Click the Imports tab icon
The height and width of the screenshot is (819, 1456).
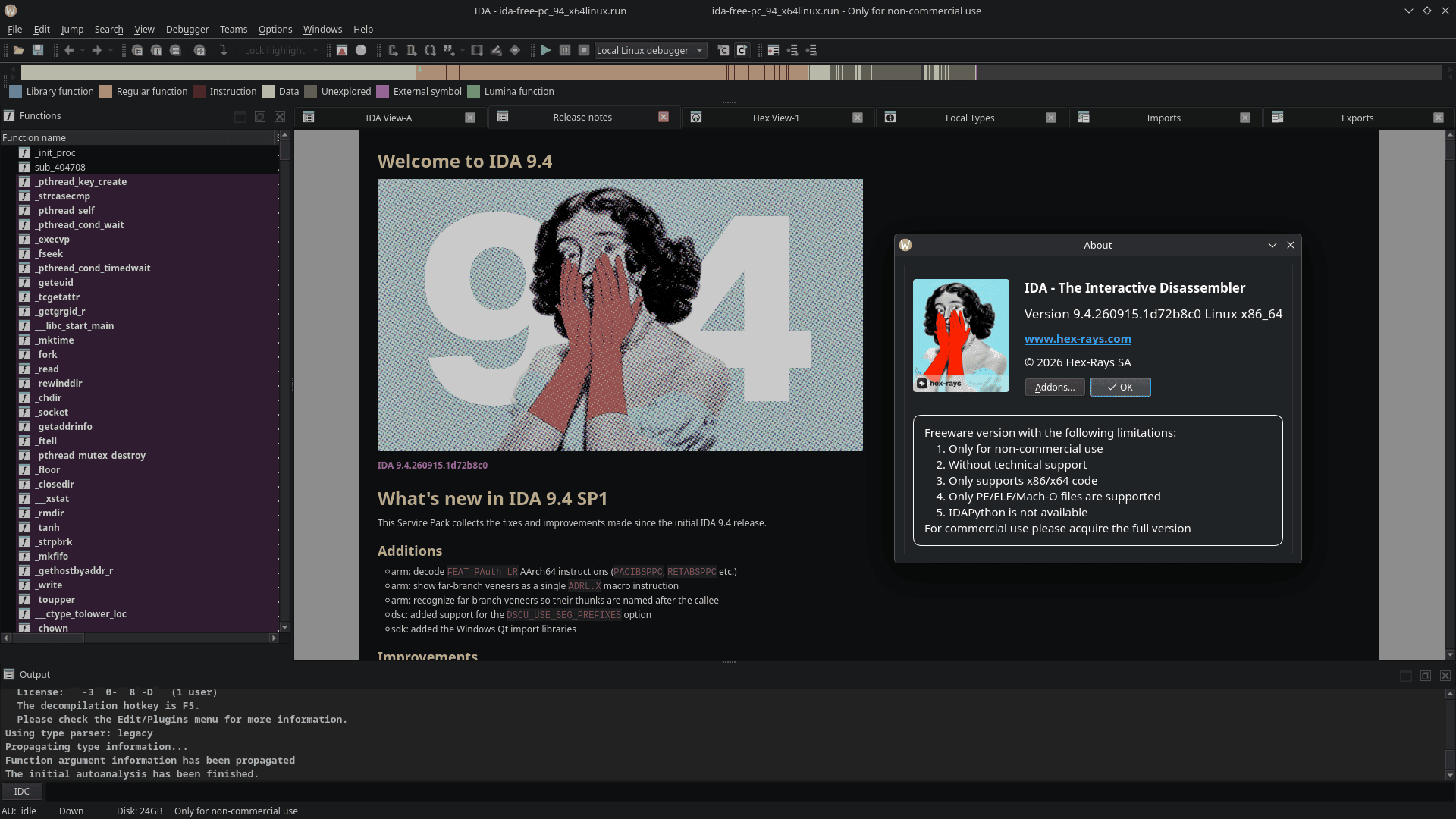1084,117
